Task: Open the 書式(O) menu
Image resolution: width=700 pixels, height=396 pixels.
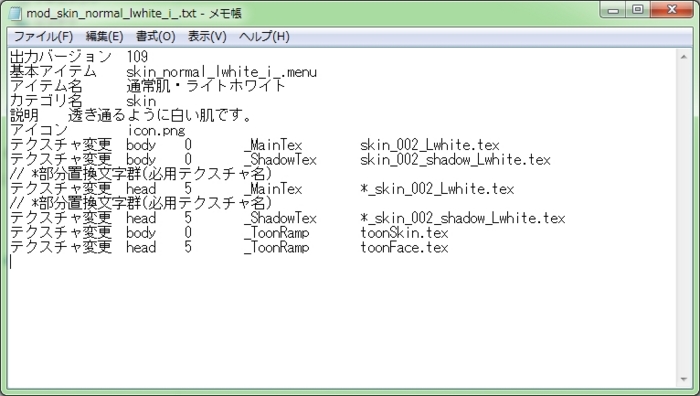Action: click(x=155, y=37)
